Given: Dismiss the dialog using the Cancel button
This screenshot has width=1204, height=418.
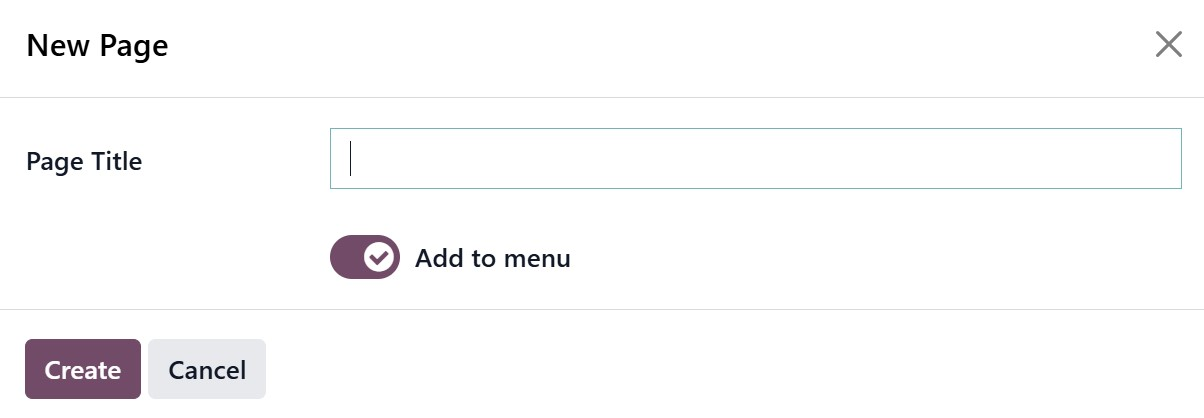Looking at the screenshot, I should 207,370.
